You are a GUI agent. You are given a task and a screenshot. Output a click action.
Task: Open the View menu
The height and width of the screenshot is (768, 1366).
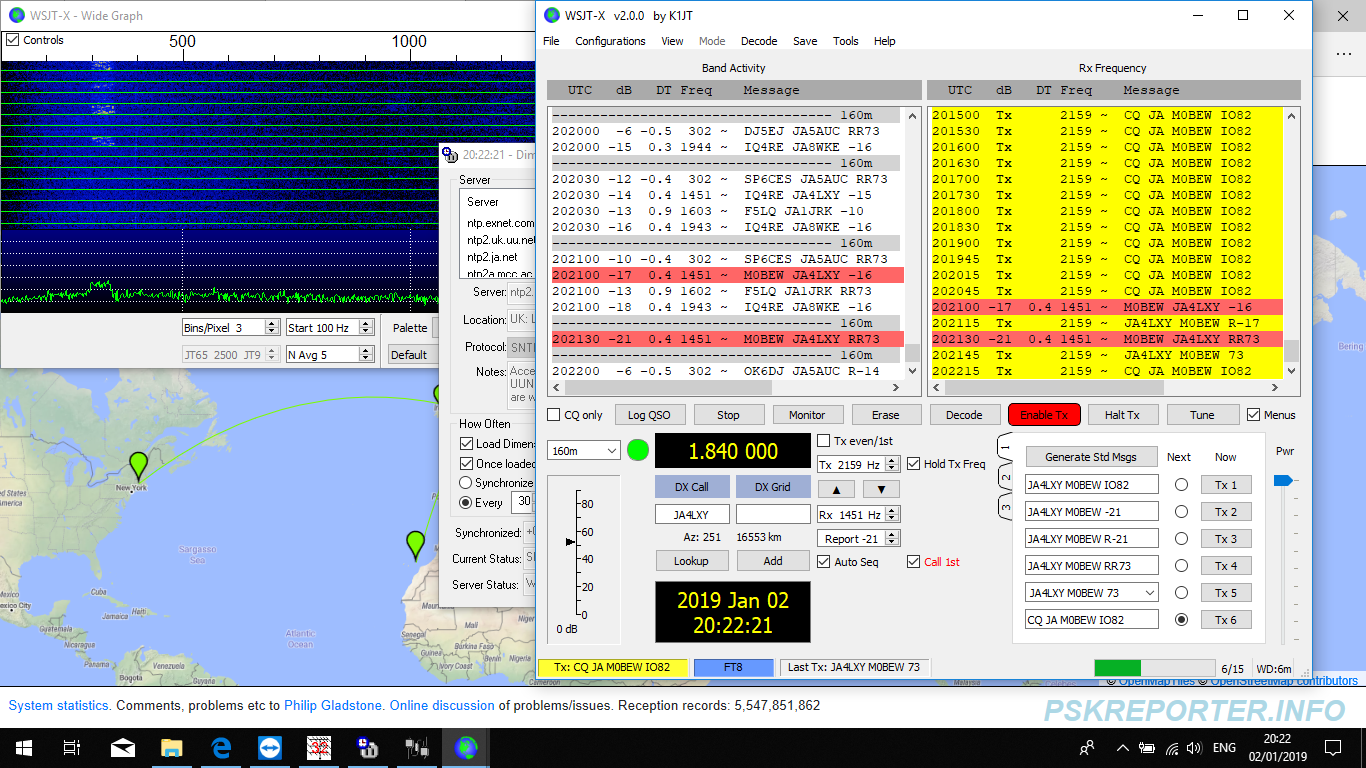(672, 41)
